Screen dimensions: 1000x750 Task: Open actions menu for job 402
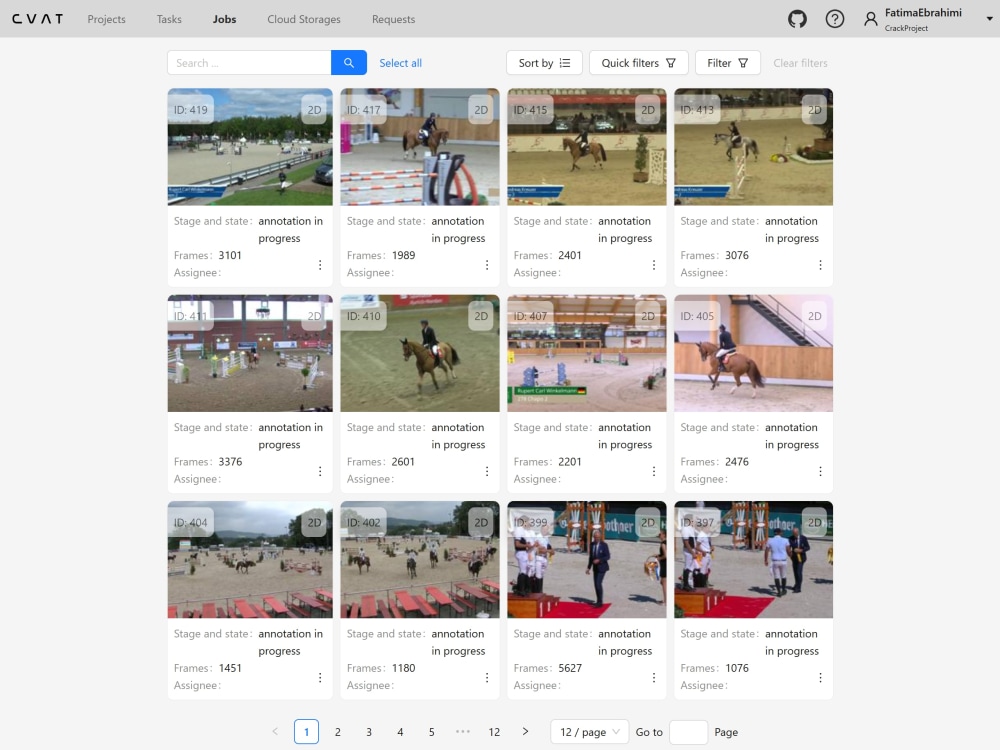tap(487, 677)
